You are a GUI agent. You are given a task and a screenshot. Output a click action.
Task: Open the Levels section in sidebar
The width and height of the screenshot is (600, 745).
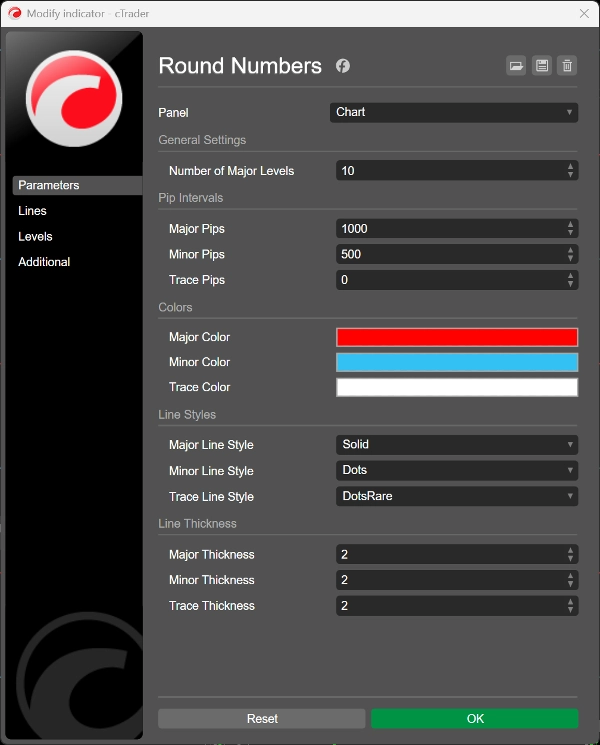point(35,237)
